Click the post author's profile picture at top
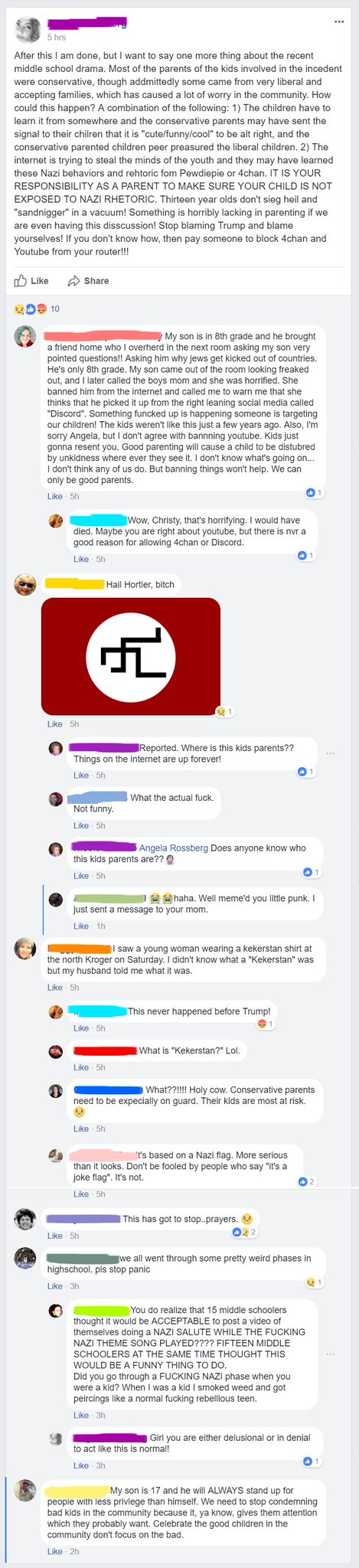Viewport: 359px width, 1568px height. [x=28, y=29]
